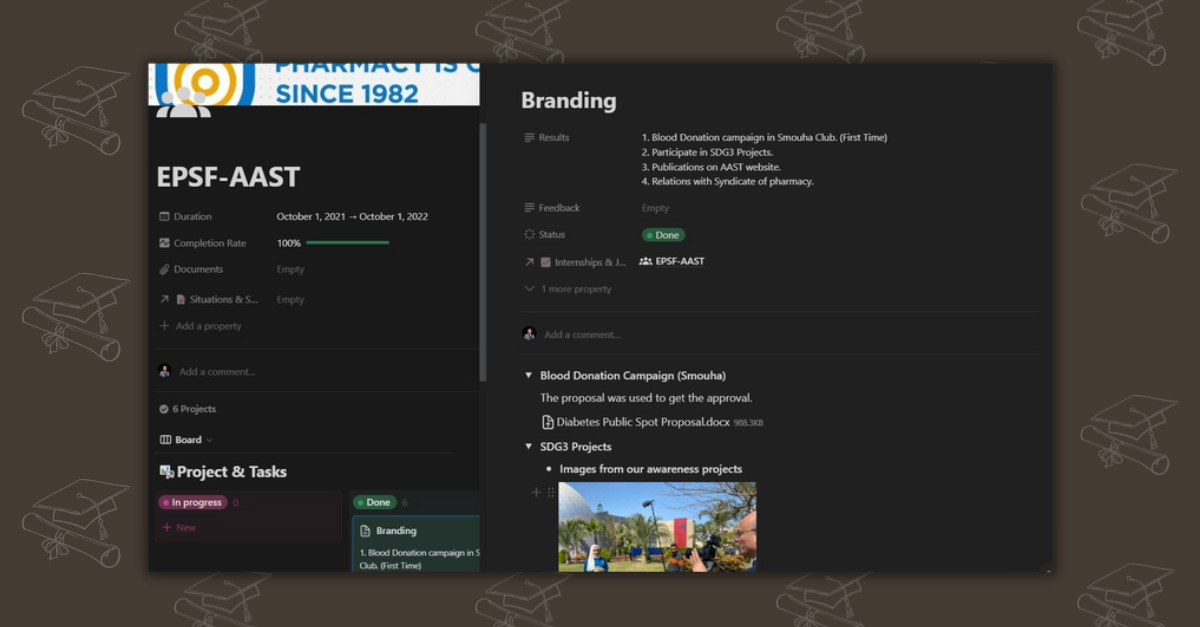Click 'Participate in SDG3 Projects' result line
Viewport: 1200px width, 627px height.
[x=707, y=152]
